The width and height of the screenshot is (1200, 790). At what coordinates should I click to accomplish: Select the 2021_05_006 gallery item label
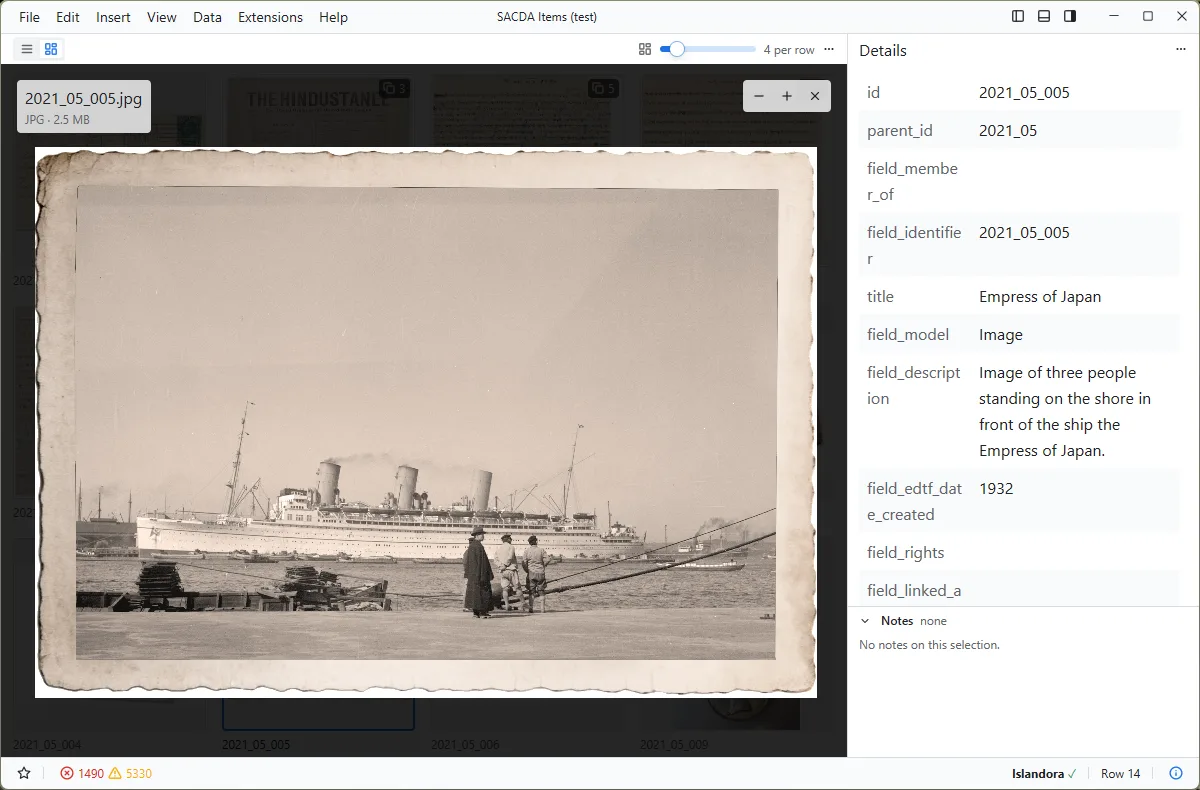point(465,745)
